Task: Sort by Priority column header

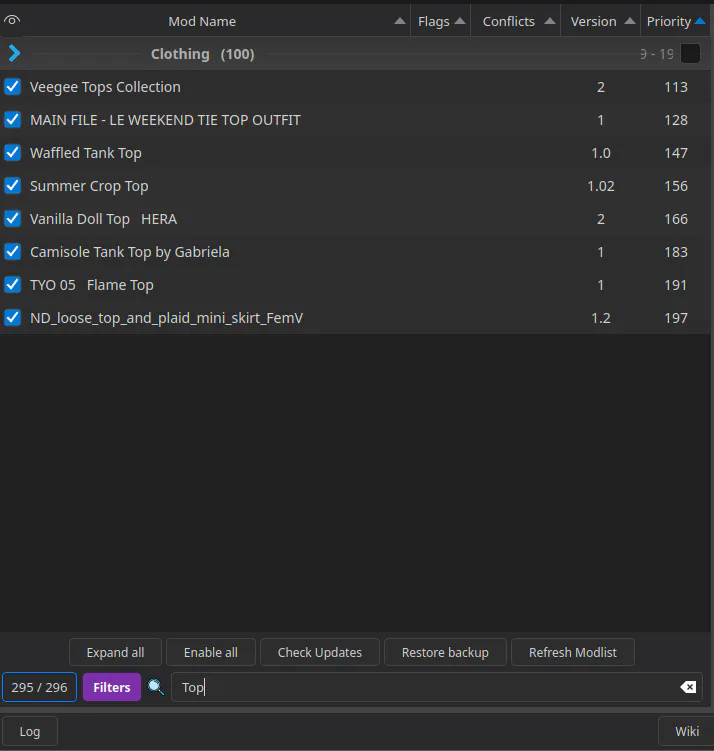Action: 676,21
